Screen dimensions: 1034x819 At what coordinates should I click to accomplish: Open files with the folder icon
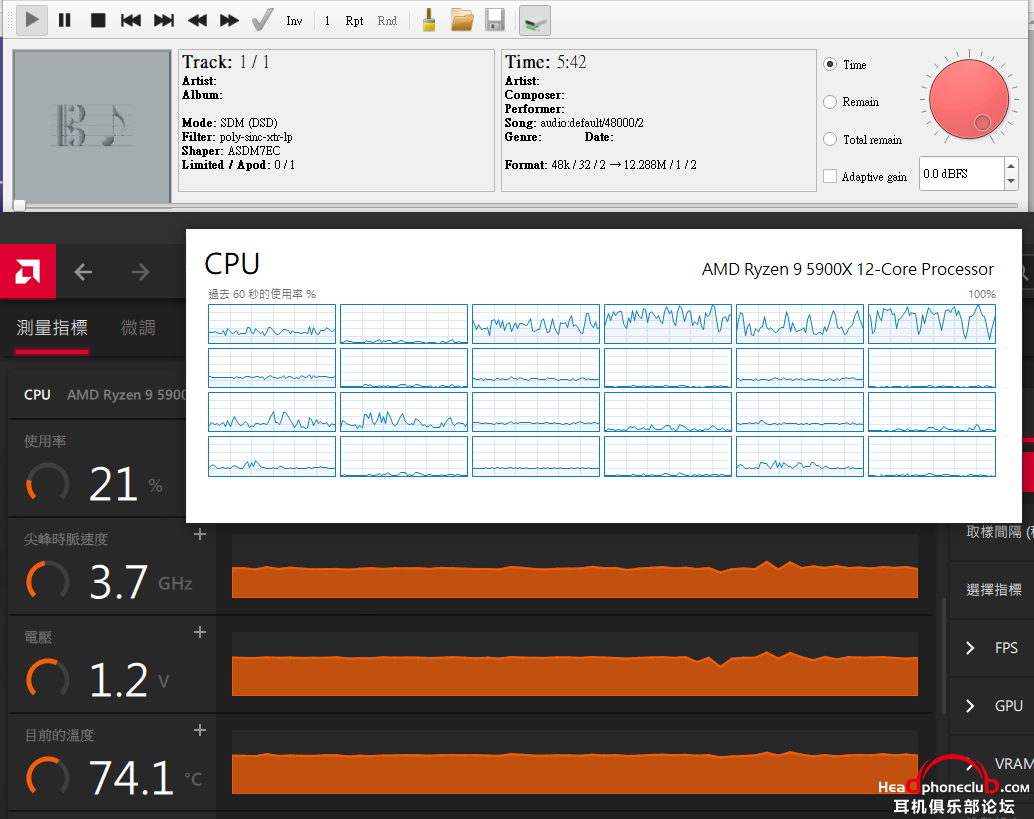462,20
